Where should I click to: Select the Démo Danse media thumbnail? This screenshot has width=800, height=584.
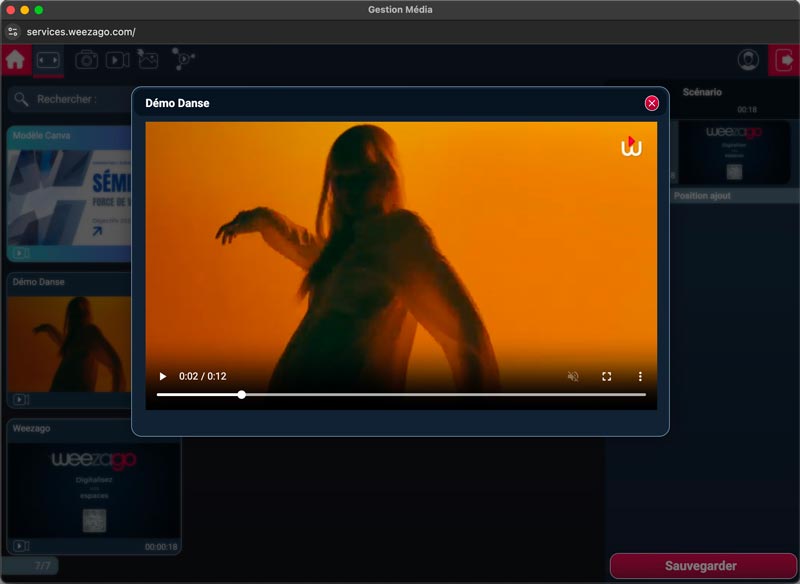click(69, 344)
